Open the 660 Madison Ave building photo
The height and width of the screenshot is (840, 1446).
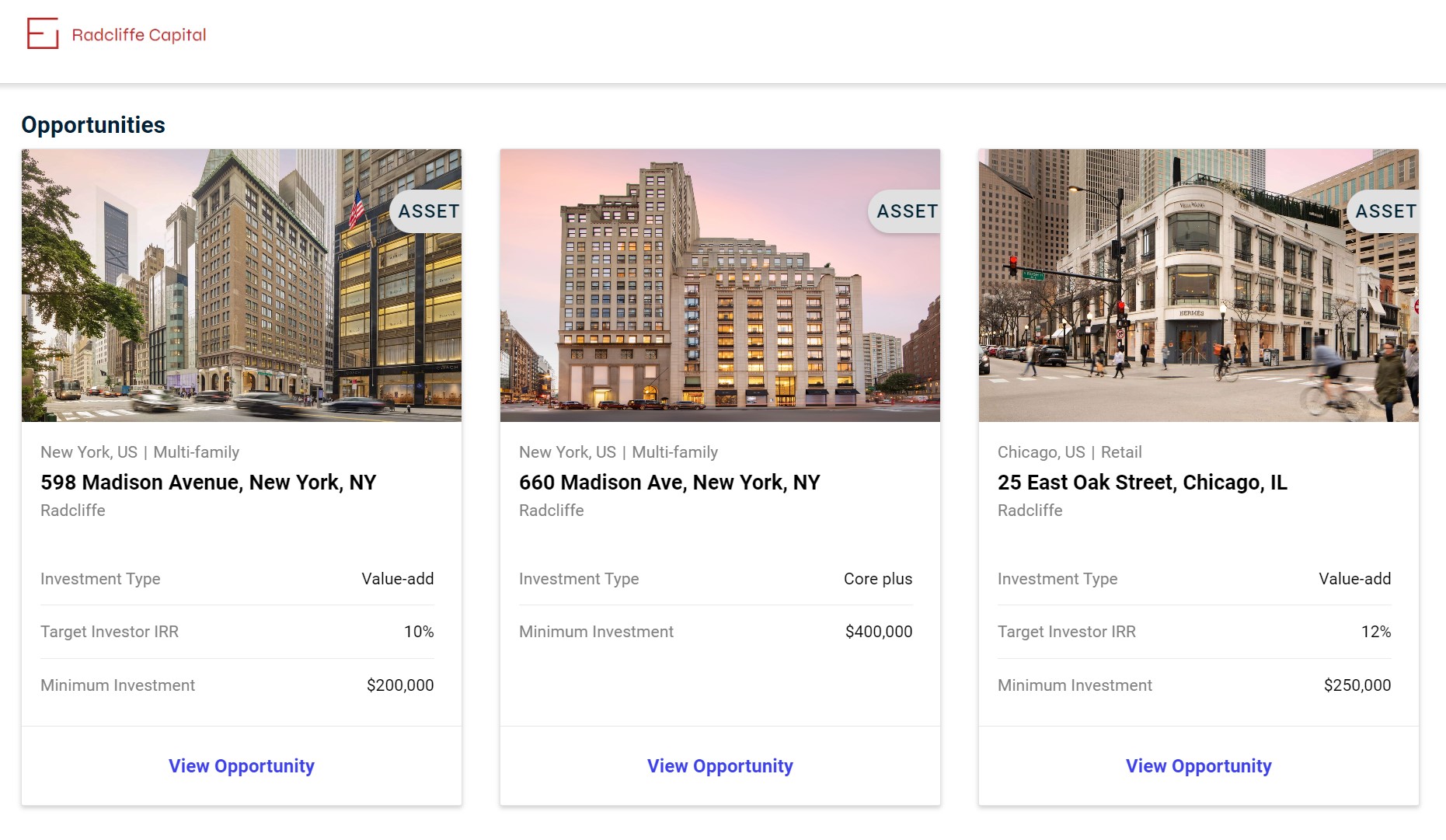point(720,285)
